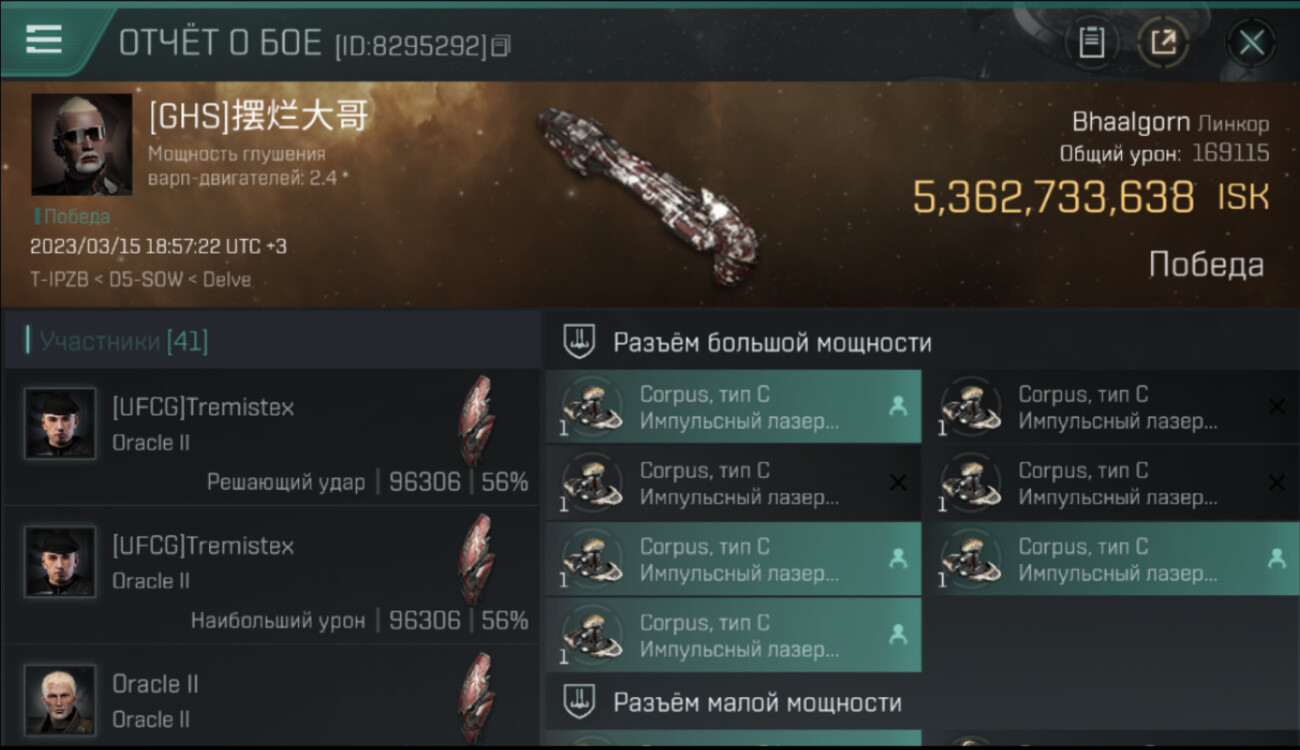This screenshot has height=750, width=1300.
Task: Click the Oracle II ship icon under final blow
Action: click(x=476, y=421)
